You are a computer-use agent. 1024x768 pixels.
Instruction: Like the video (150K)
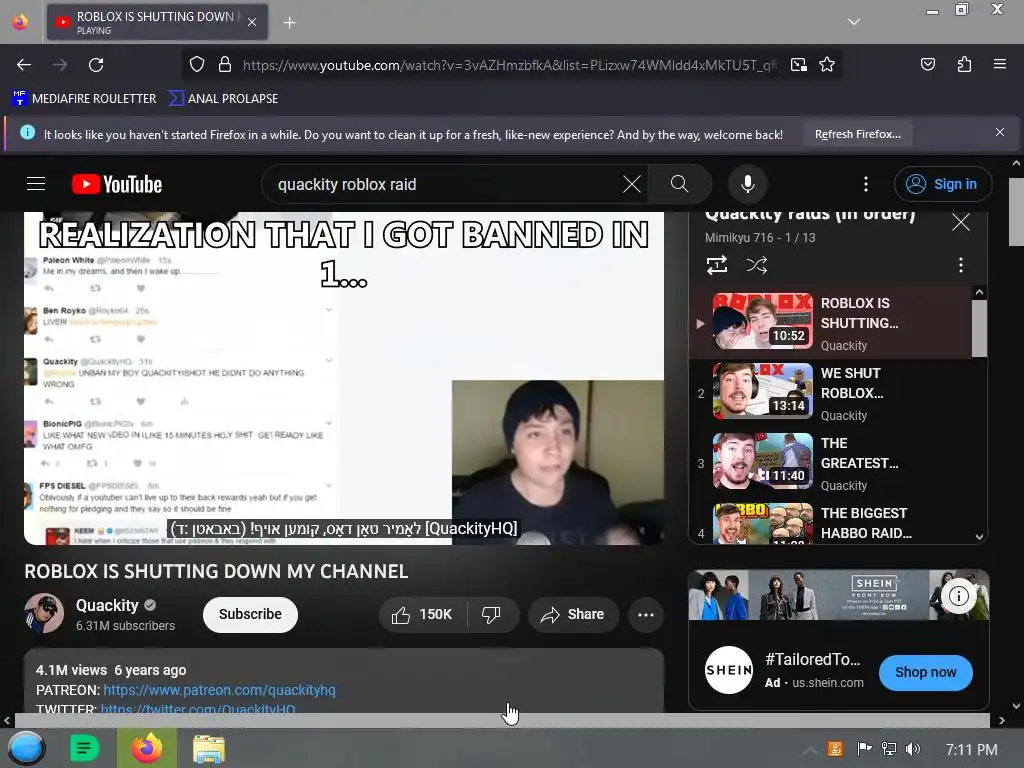422,615
